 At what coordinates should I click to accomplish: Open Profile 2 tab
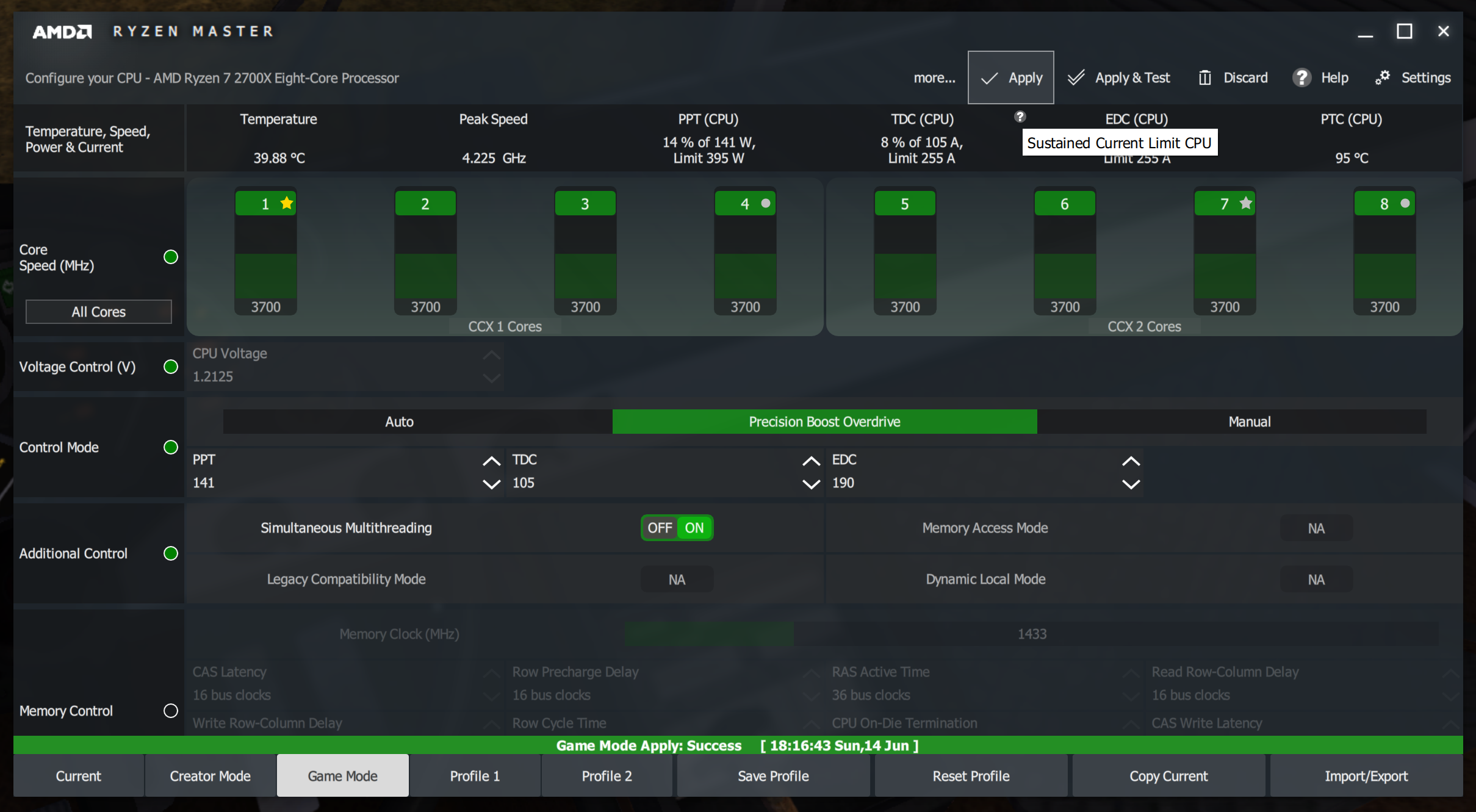[x=607, y=775]
